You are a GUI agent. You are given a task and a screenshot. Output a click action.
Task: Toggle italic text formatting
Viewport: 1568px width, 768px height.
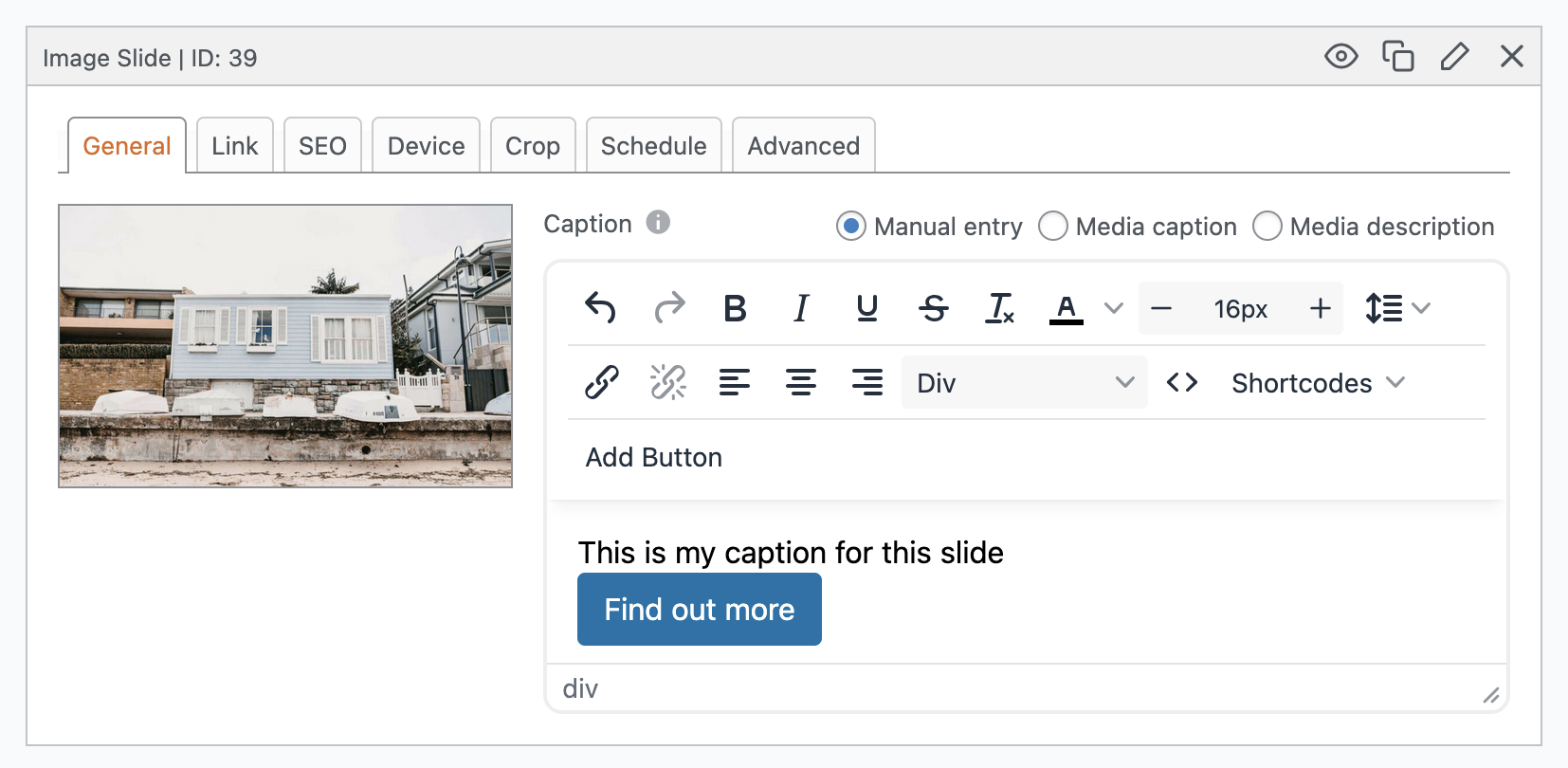(x=801, y=308)
